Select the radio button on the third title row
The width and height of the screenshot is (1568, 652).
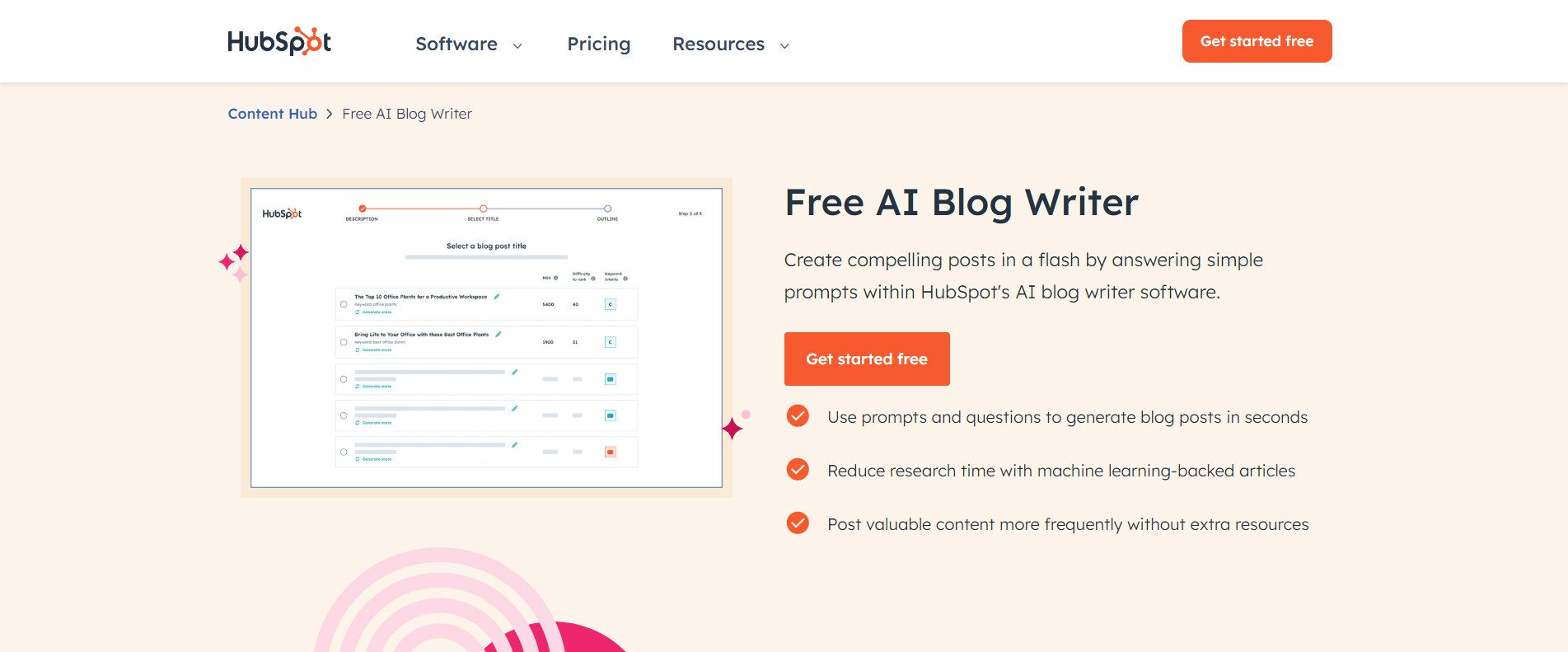coord(344,379)
